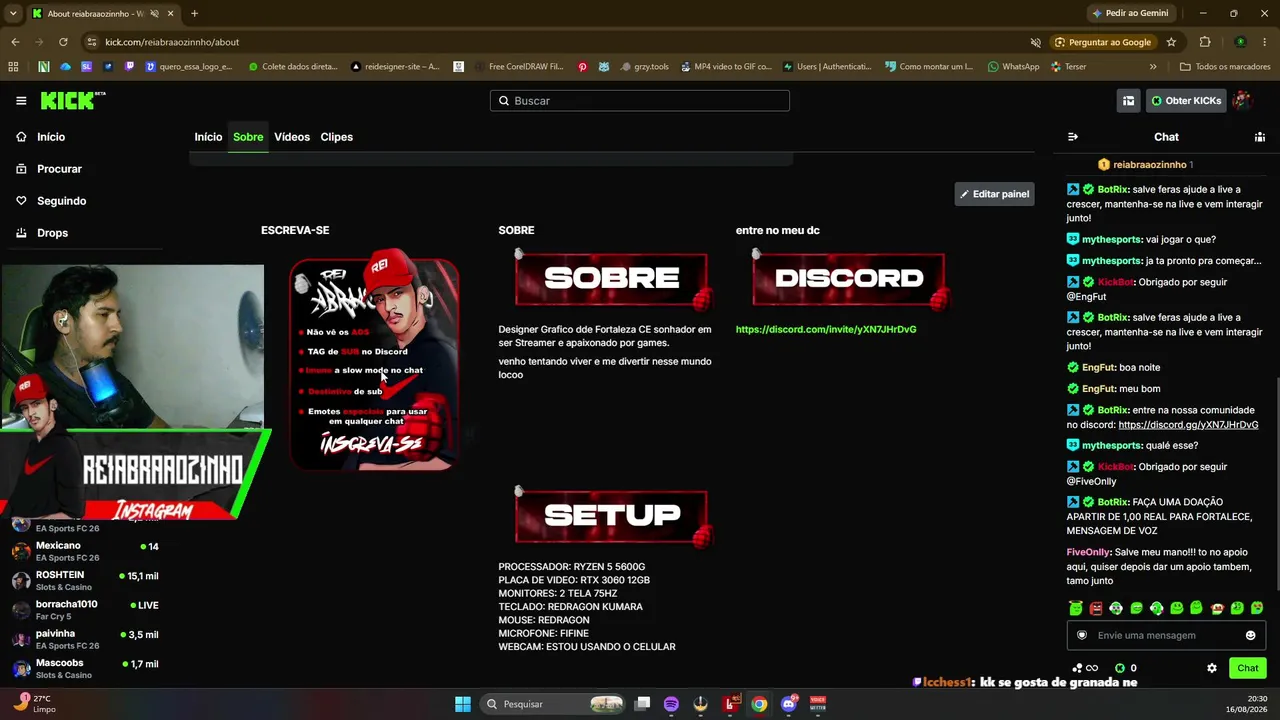This screenshot has width=1280, height=720.
Task: Click the chat identity badge icon
Action: coord(1082,635)
